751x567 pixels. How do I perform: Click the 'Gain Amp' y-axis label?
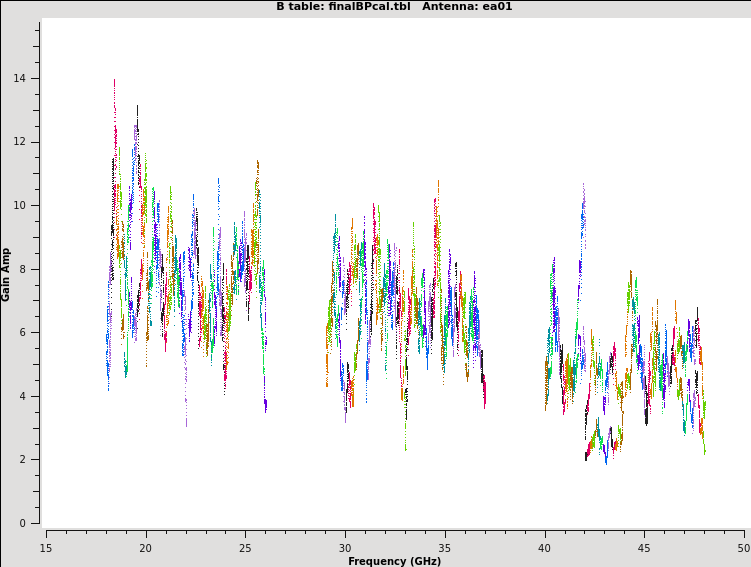[7, 274]
